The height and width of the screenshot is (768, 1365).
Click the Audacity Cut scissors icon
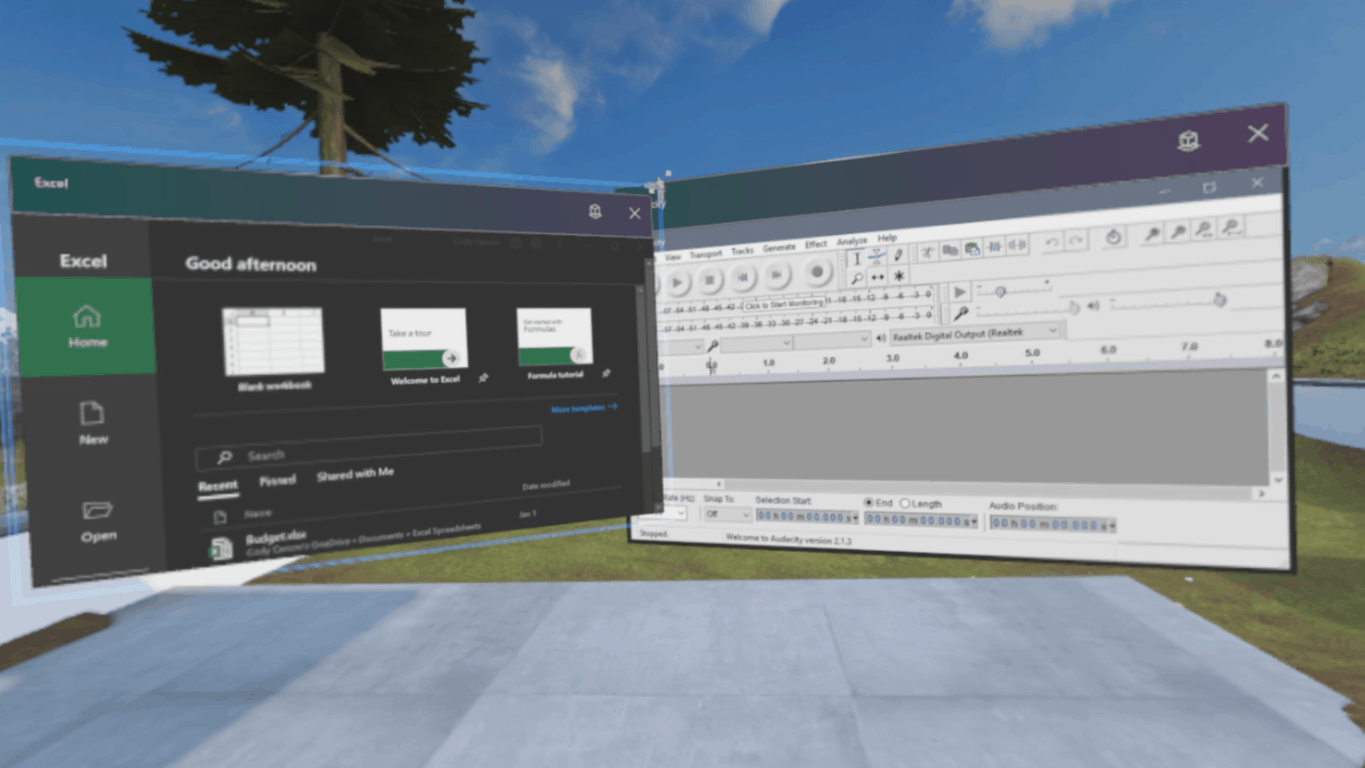(x=927, y=253)
